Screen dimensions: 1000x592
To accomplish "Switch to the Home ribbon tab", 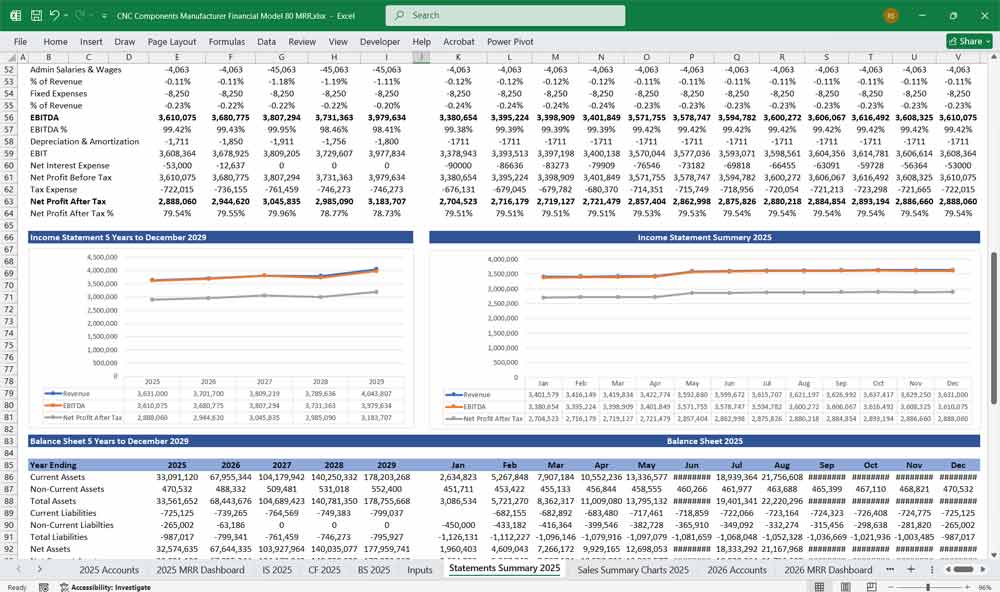I will pyautogui.click(x=55, y=41).
